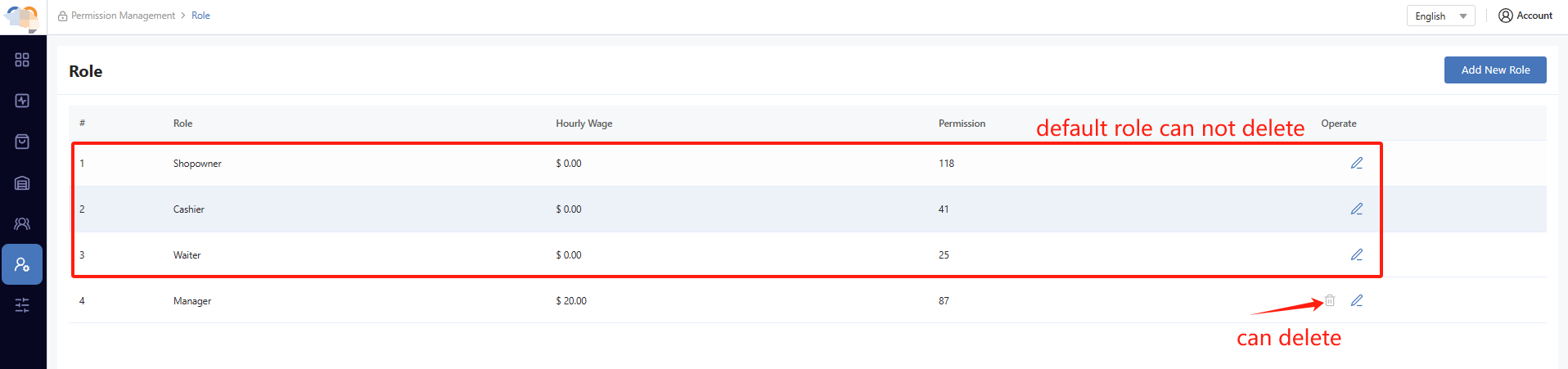This screenshot has width=1568, height=369.
Task: Select the Manager row name cell
Action: (x=192, y=301)
